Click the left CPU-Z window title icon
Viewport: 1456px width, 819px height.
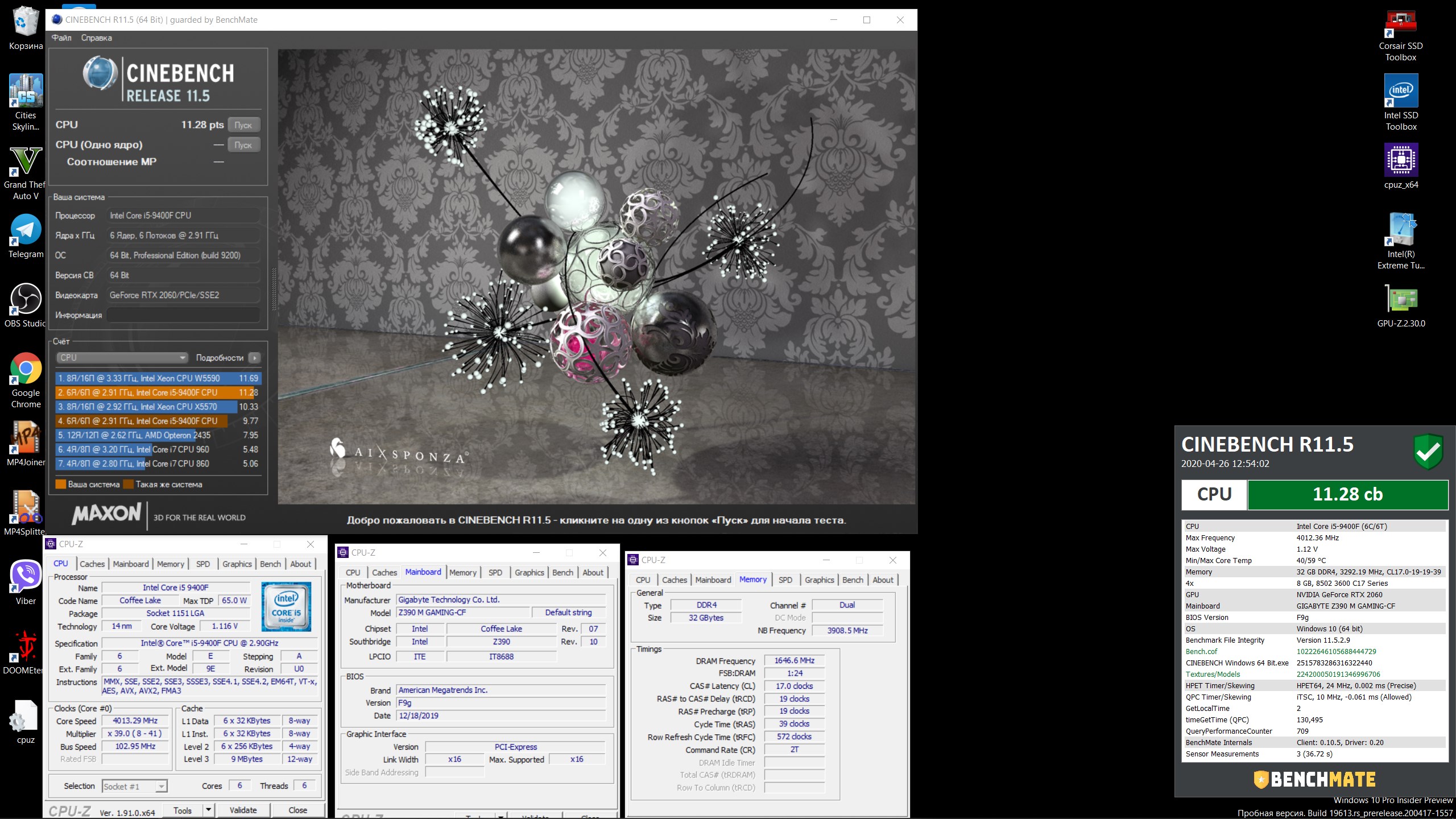[x=51, y=544]
